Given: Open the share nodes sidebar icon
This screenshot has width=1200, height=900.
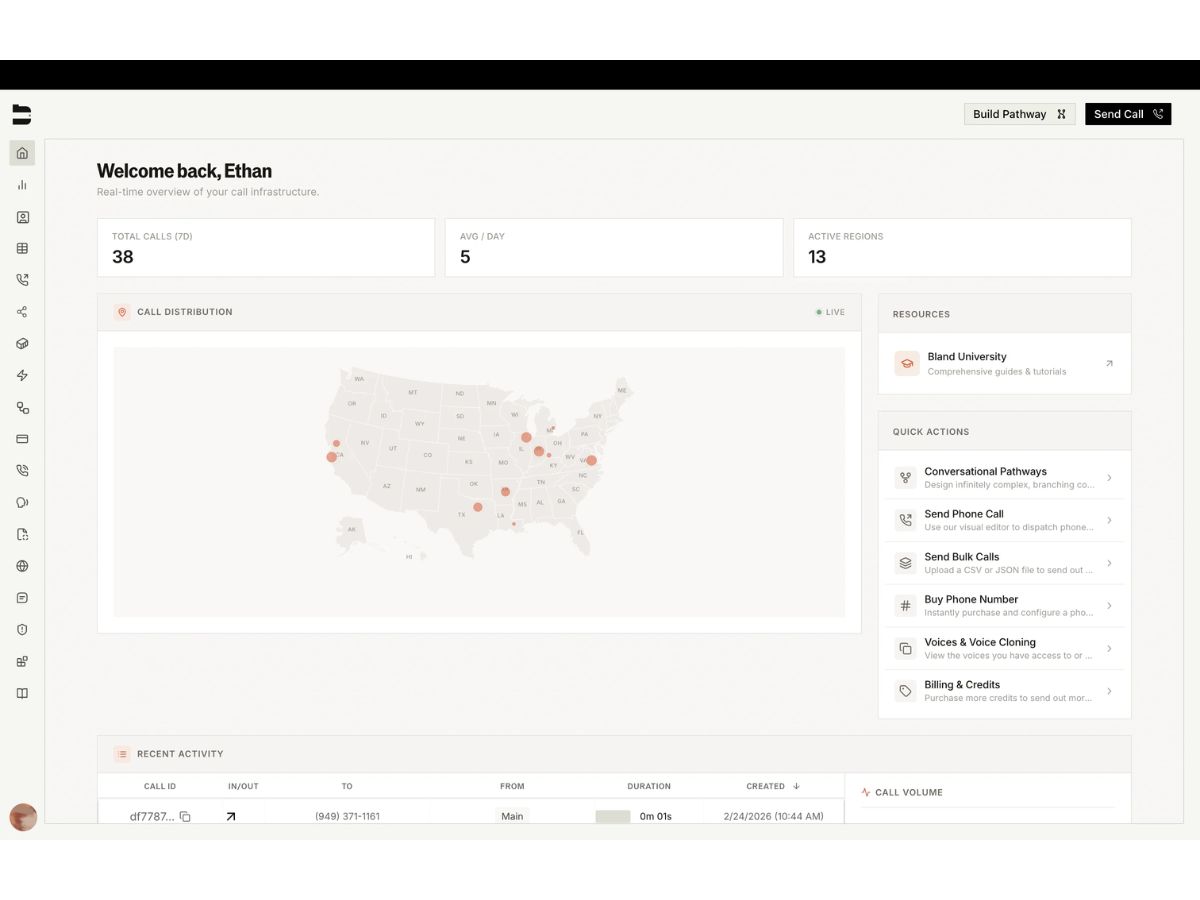Looking at the screenshot, I should (x=22, y=312).
